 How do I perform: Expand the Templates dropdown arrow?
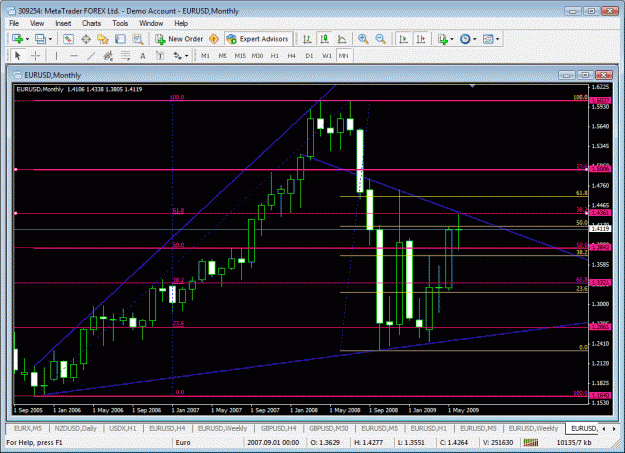(497, 39)
